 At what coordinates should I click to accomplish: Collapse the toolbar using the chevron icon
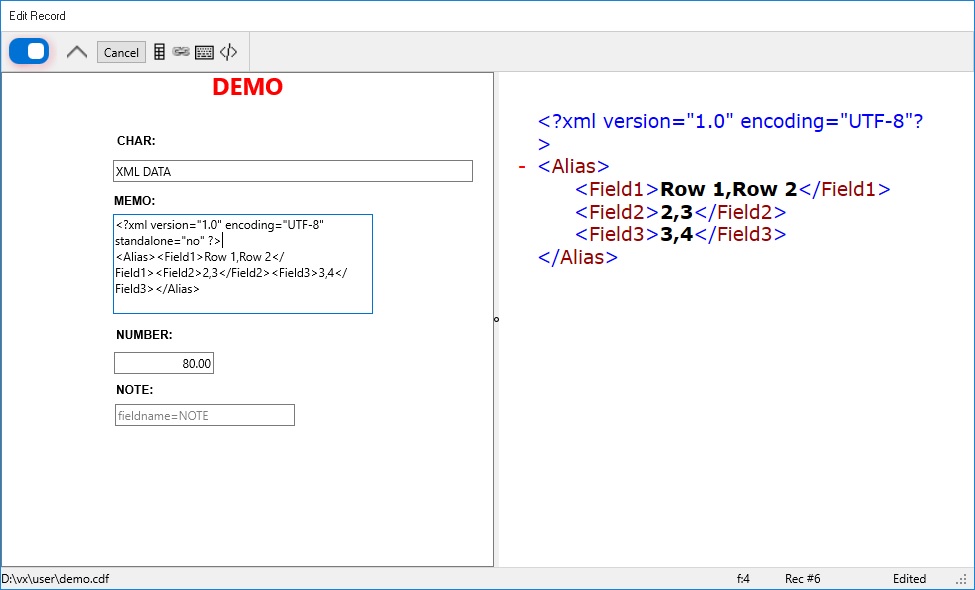(x=76, y=50)
